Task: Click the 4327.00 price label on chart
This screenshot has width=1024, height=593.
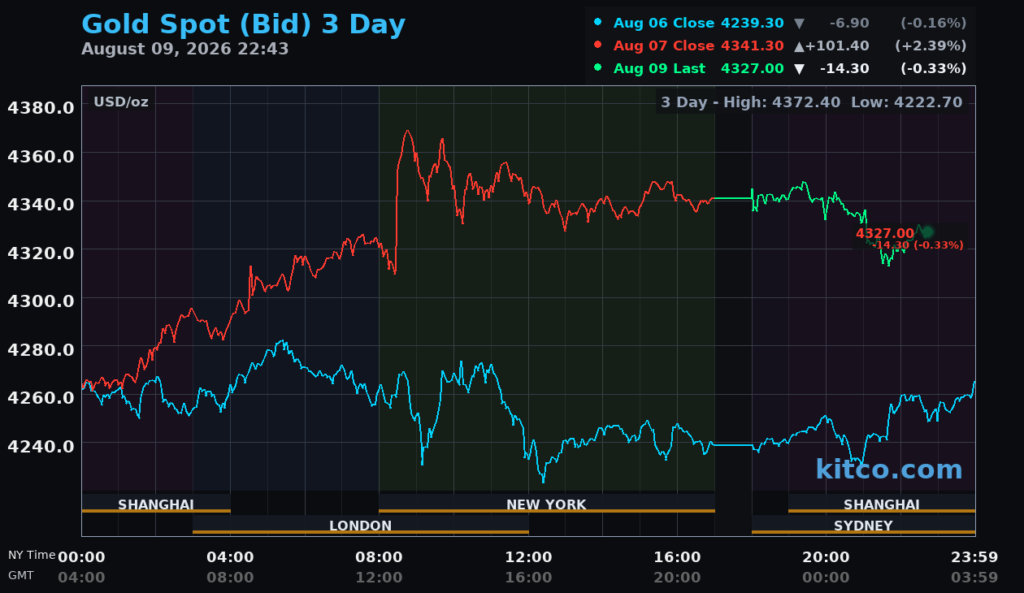Action: (x=885, y=233)
